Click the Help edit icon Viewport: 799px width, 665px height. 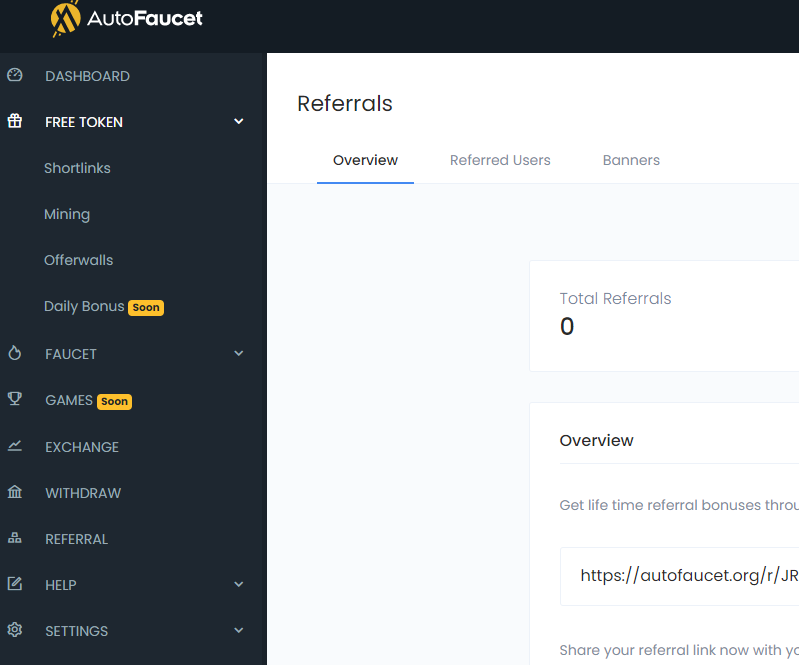point(14,585)
